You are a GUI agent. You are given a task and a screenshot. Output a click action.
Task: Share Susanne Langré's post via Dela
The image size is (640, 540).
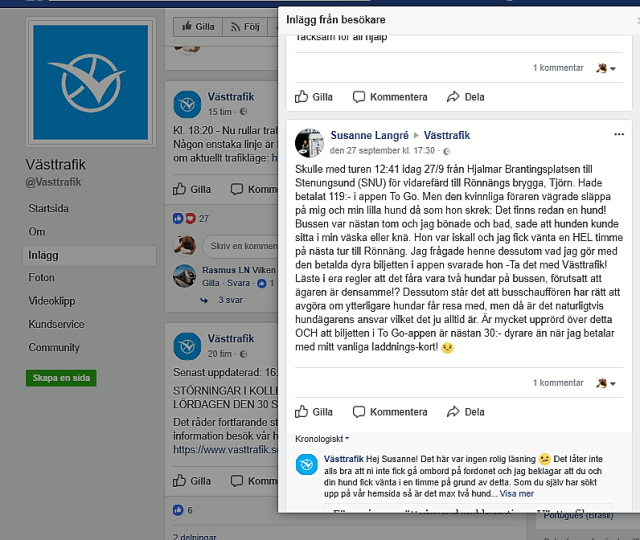click(x=465, y=412)
